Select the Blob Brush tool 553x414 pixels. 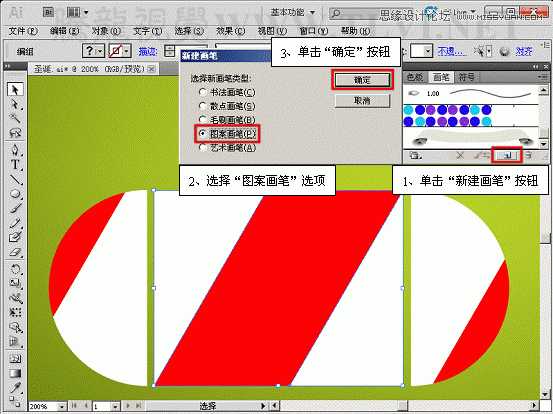click(x=15, y=237)
